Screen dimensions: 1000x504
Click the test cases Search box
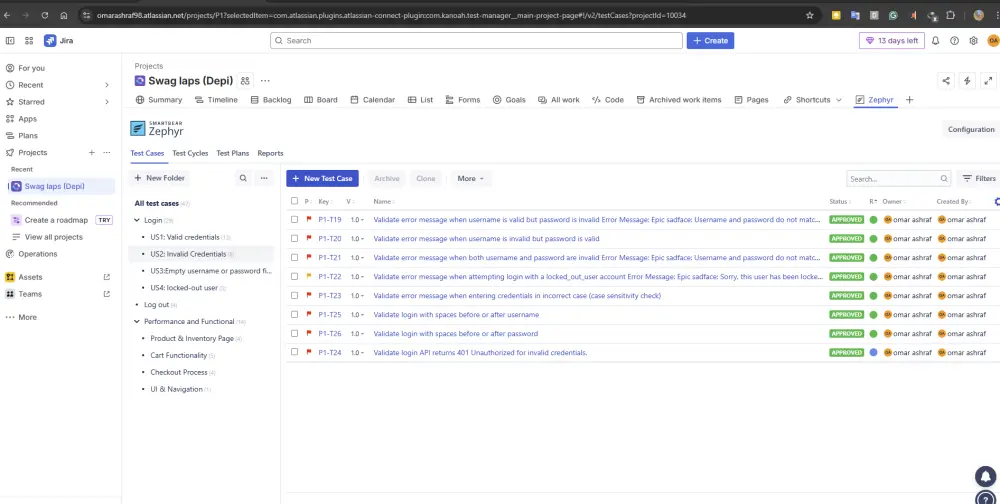pyautogui.click(x=899, y=179)
